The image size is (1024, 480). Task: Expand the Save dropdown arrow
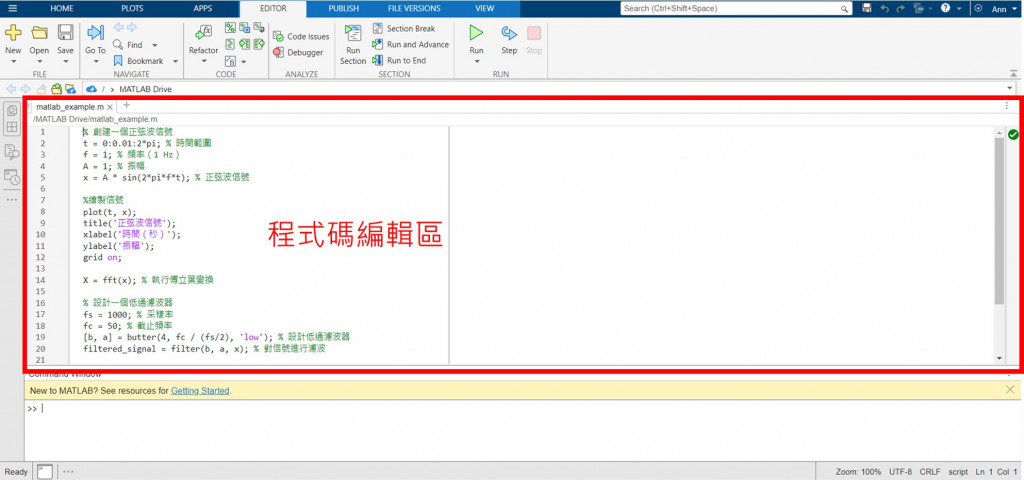click(65, 61)
